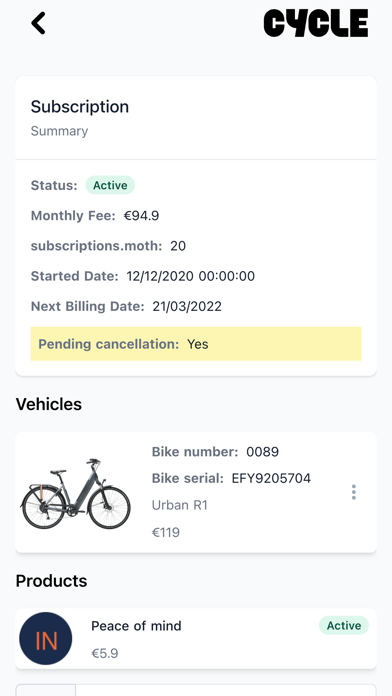This screenshot has width=392, height=696.
Task: Tap the Products section heading
Action: (51, 581)
